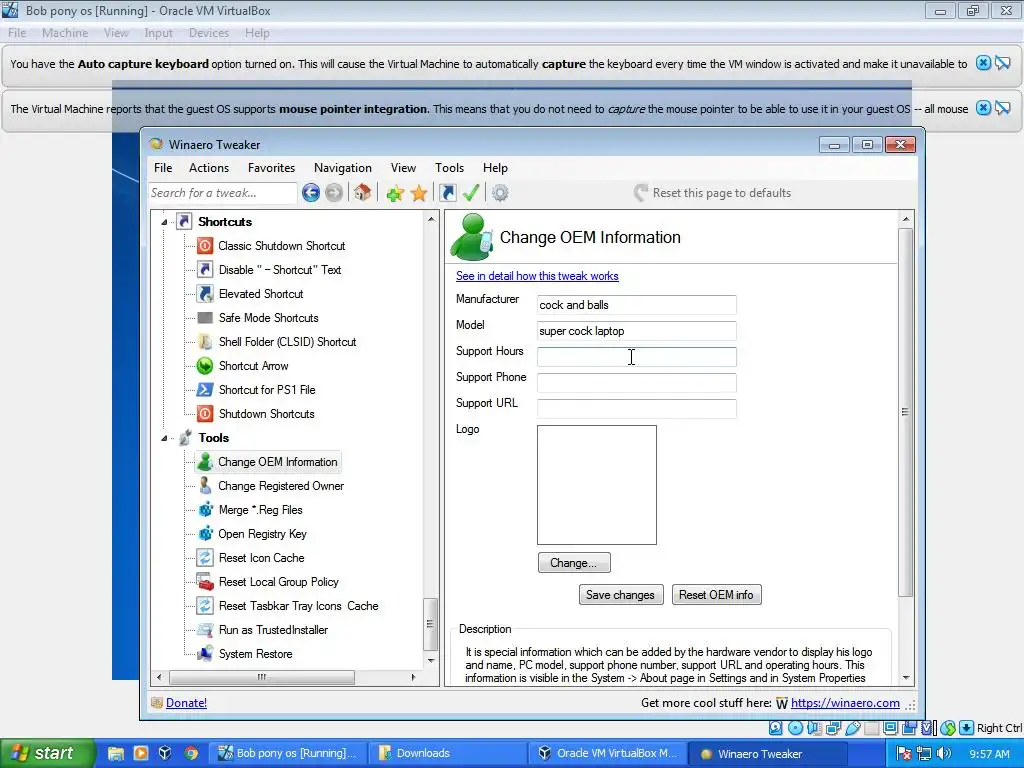Open the Actions menu
Image resolution: width=1024 pixels, height=768 pixels.
coord(209,168)
